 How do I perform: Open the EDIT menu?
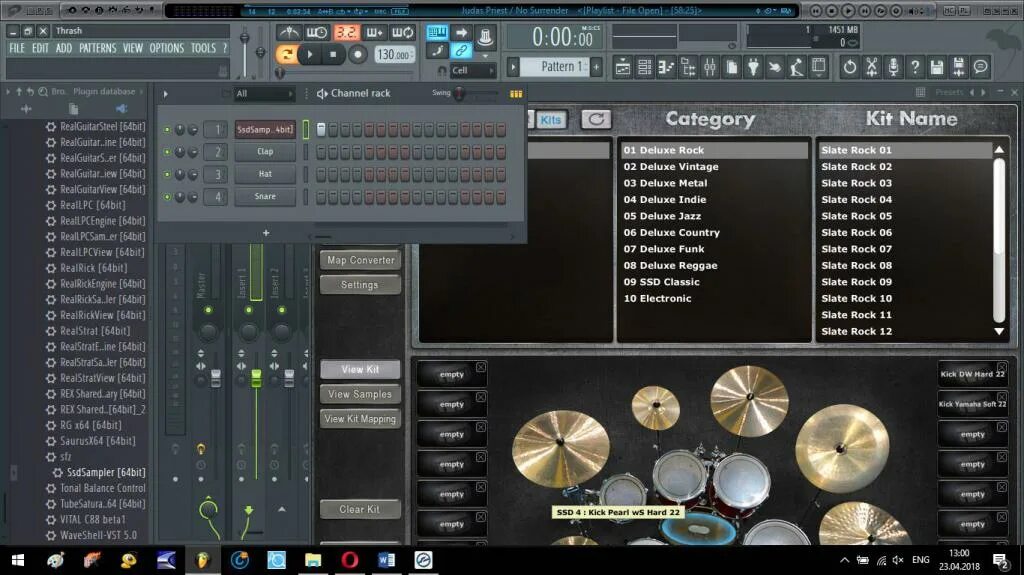40,48
